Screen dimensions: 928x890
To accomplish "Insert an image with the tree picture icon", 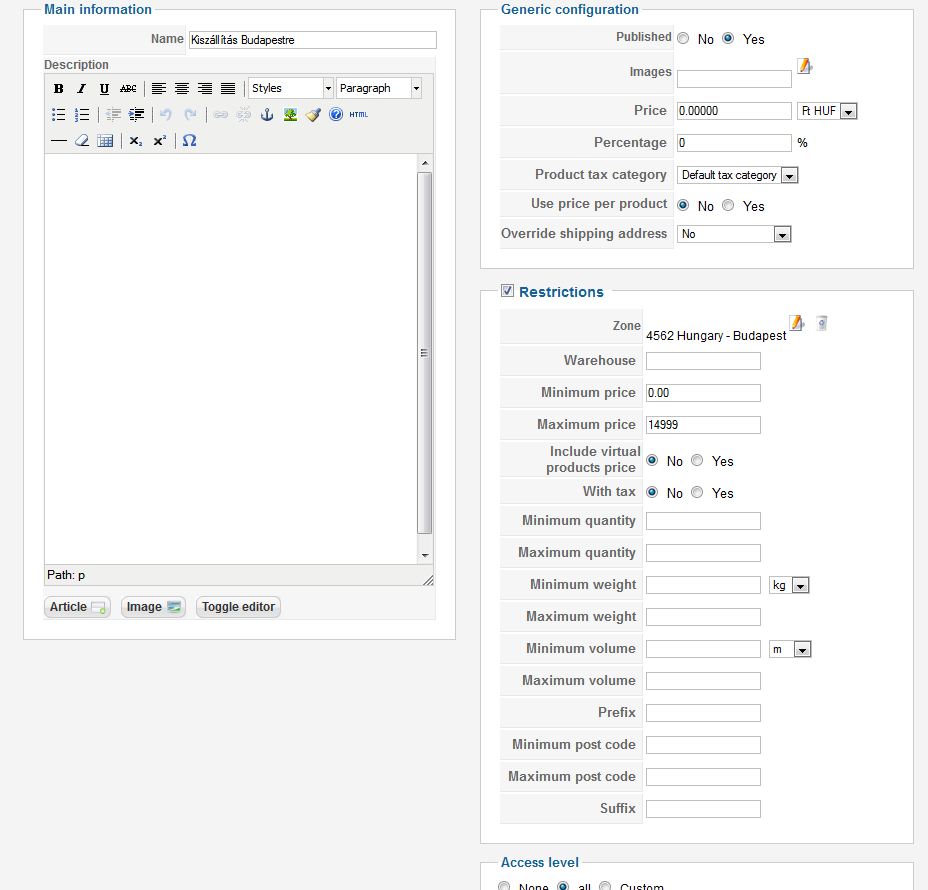I will point(290,115).
